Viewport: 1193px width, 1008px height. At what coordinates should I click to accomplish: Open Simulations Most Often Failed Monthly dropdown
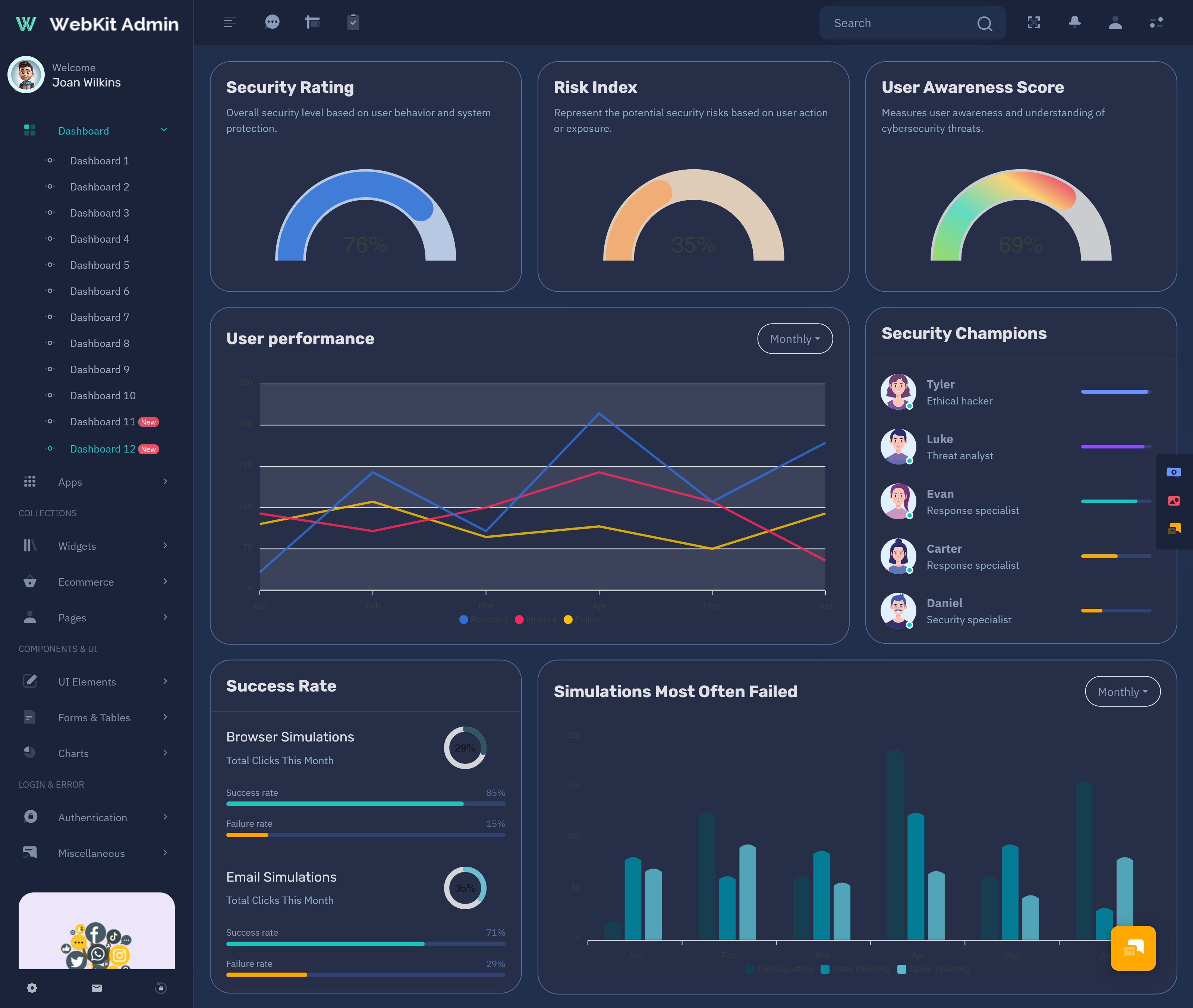pyautogui.click(x=1122, y=692)
